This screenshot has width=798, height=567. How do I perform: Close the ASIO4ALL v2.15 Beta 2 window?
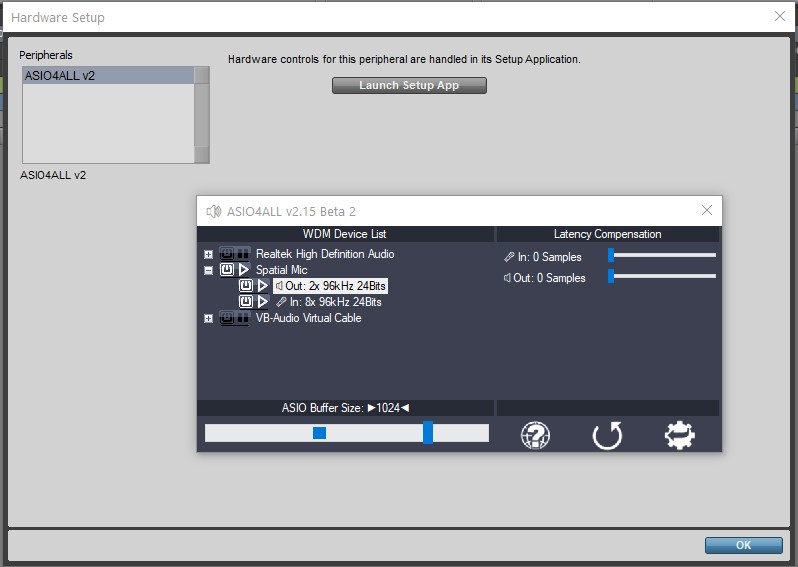[x=707, y=210]
